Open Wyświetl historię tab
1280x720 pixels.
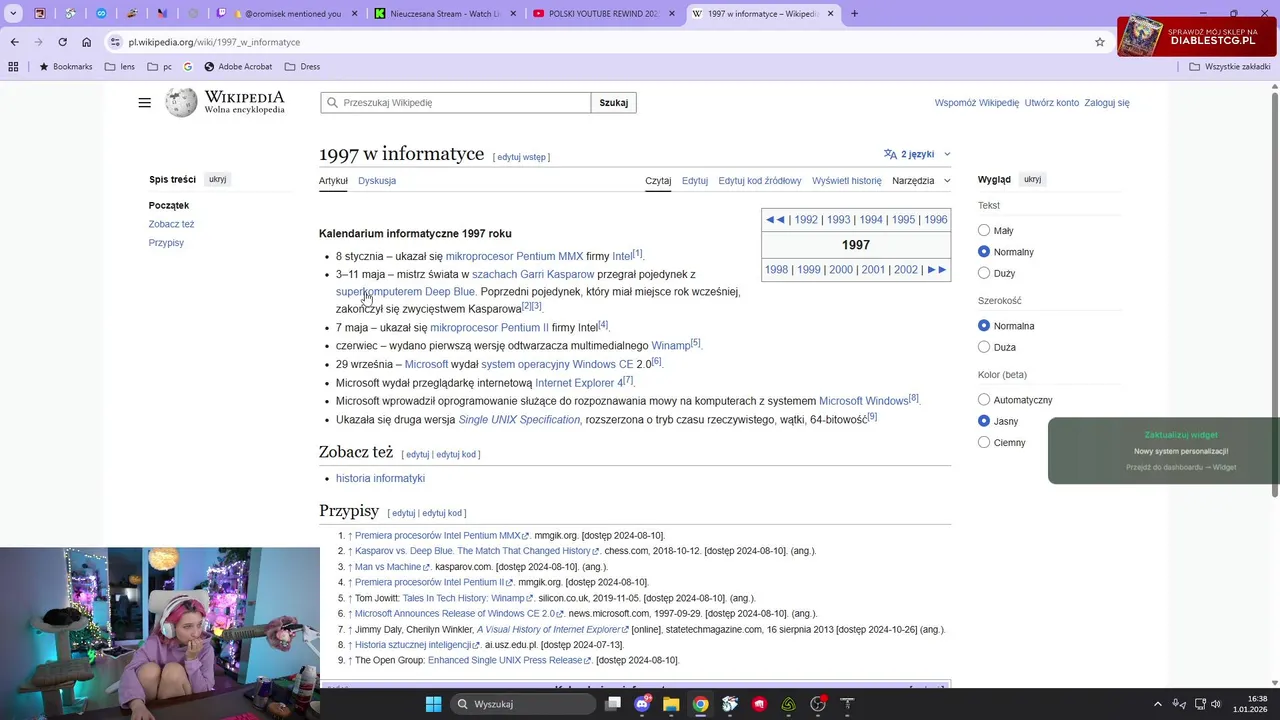click(x=847, y=181)
